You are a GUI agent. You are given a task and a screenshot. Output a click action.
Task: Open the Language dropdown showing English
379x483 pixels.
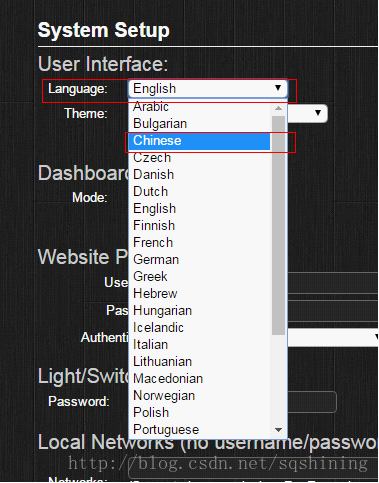(x=208, y=89)
